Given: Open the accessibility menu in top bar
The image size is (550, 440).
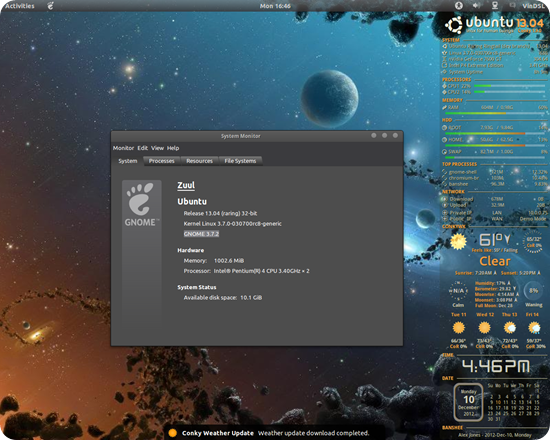Looking at the screenshot, I should point(459,6).
